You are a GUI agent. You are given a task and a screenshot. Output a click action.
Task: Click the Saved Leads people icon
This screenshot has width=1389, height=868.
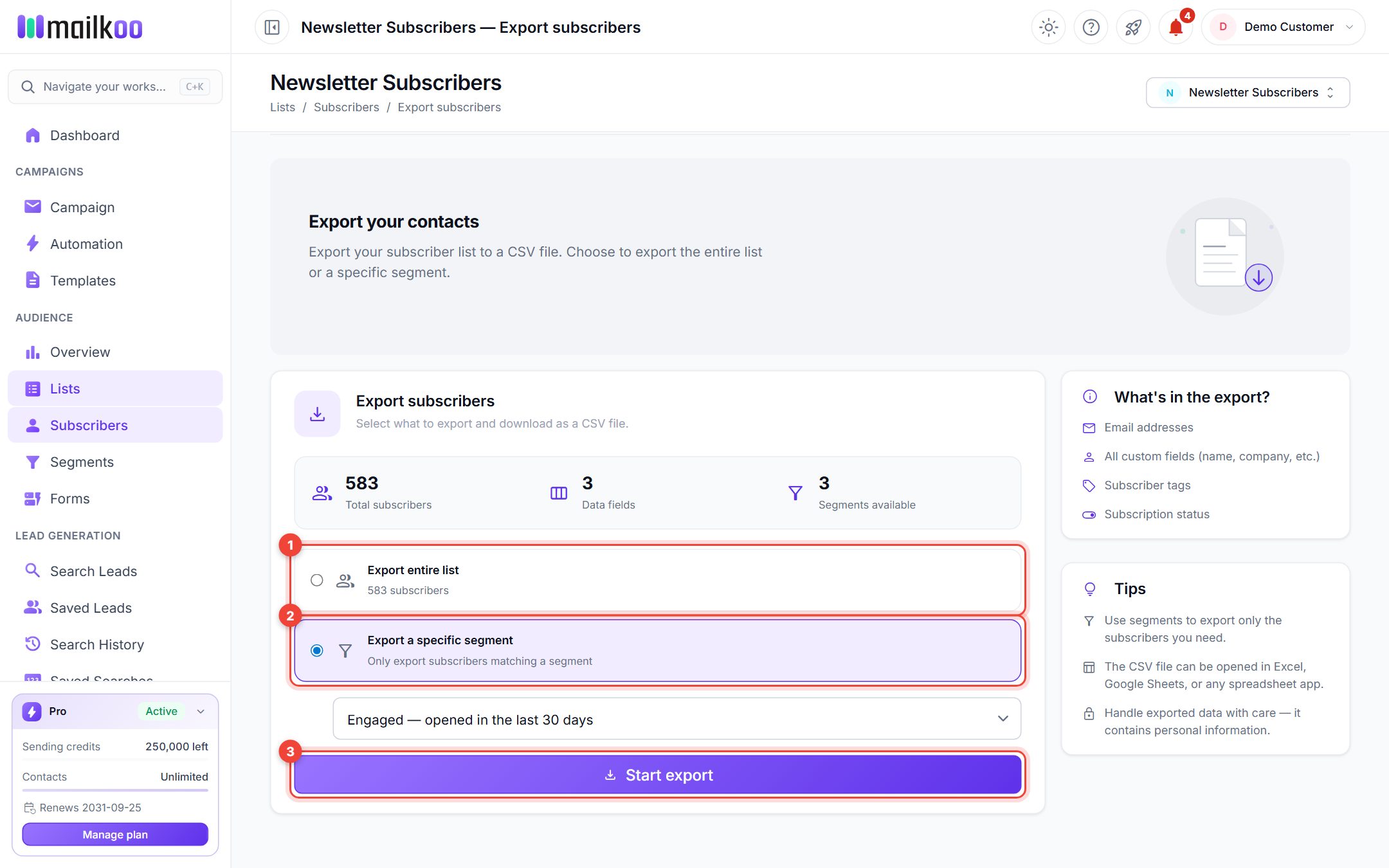[32, 607]
